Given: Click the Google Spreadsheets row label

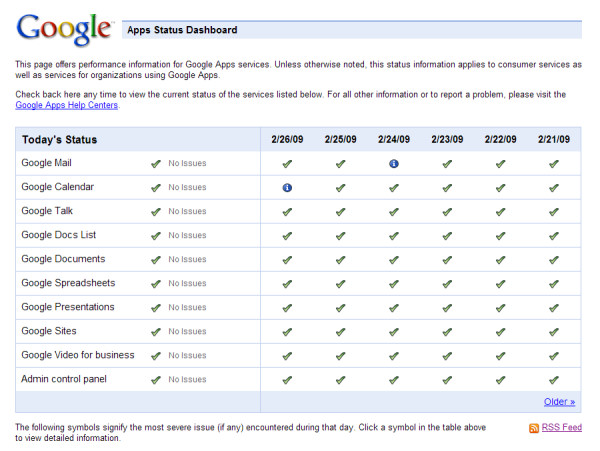Looking at the screenshot, I should click(x=68, y=283).
